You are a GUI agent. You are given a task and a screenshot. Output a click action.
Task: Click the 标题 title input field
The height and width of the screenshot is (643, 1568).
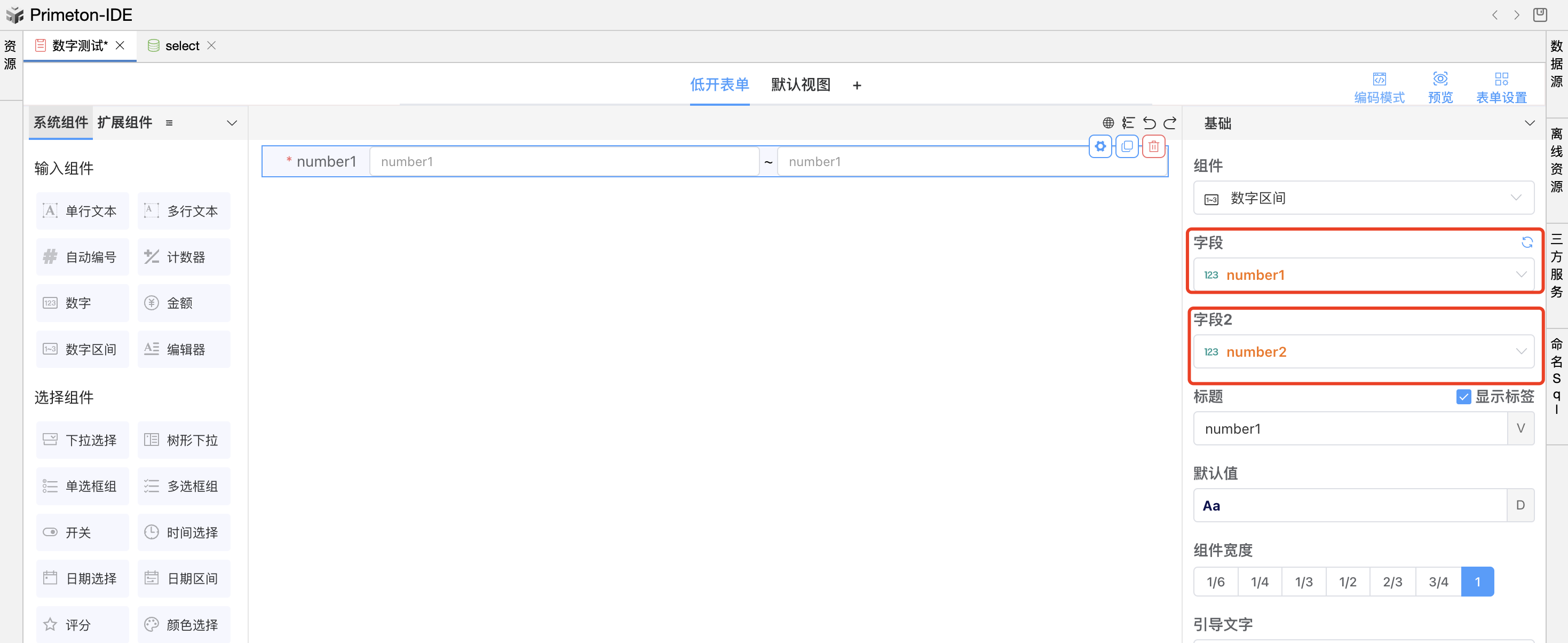(1350, 429)
